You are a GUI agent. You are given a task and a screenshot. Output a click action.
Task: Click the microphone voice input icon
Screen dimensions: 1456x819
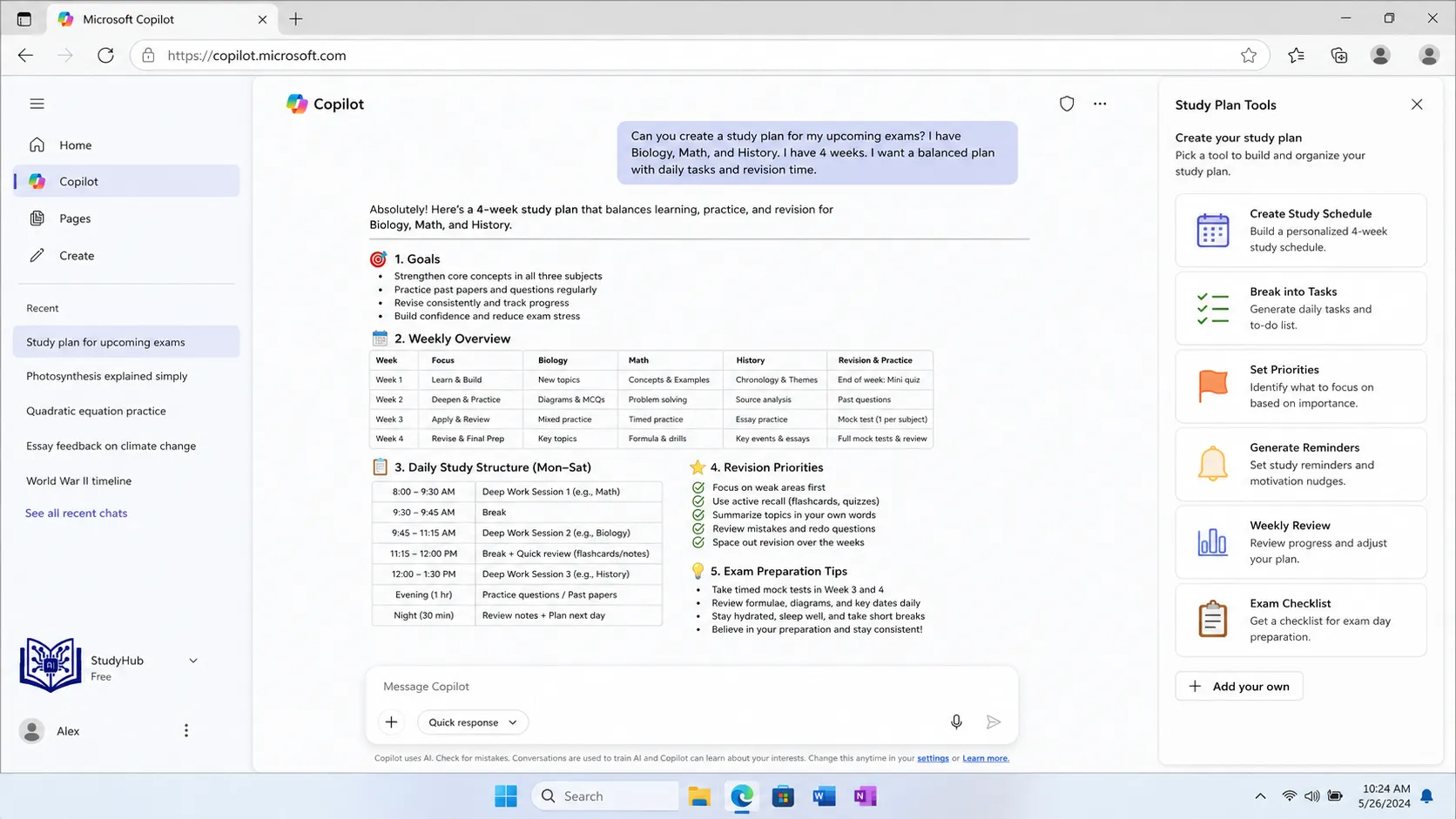pyautogui.click(x=956, y=722)
